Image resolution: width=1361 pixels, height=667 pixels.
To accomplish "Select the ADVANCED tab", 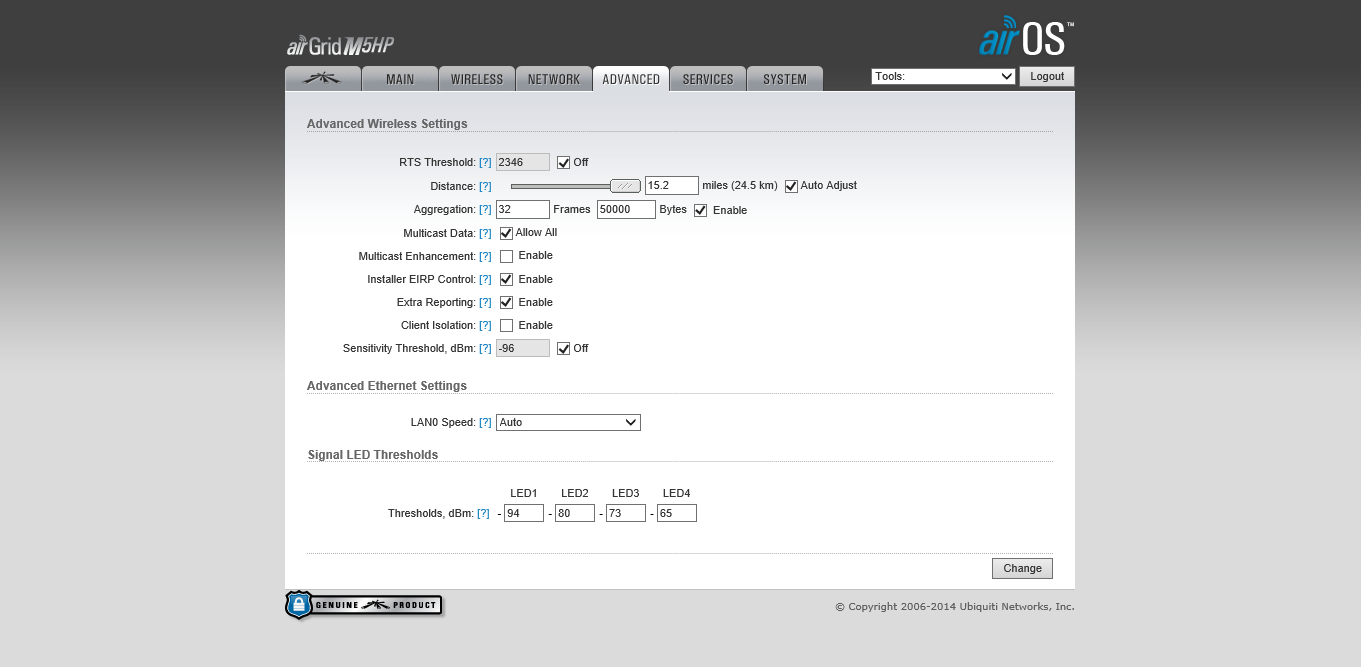I will 631,79.
